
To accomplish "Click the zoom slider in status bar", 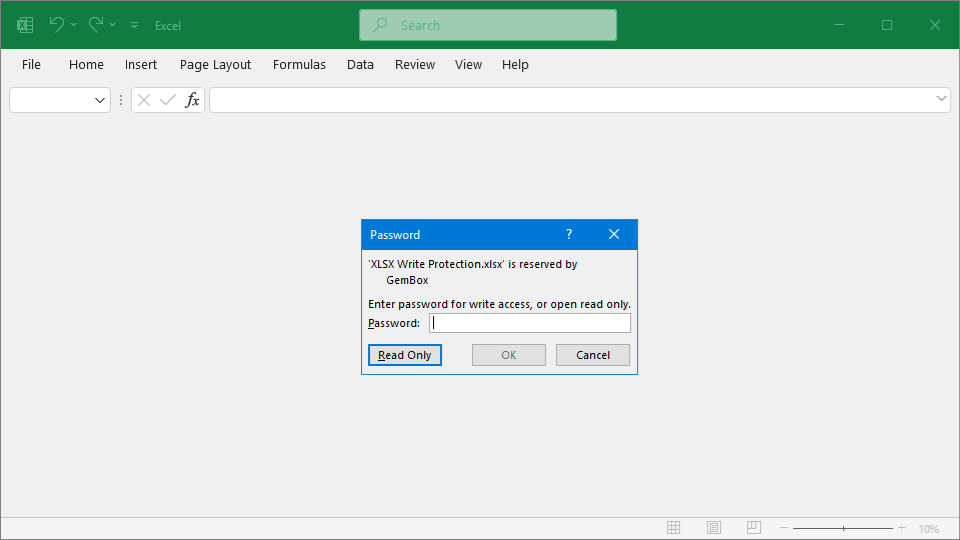I will point(843,528).
